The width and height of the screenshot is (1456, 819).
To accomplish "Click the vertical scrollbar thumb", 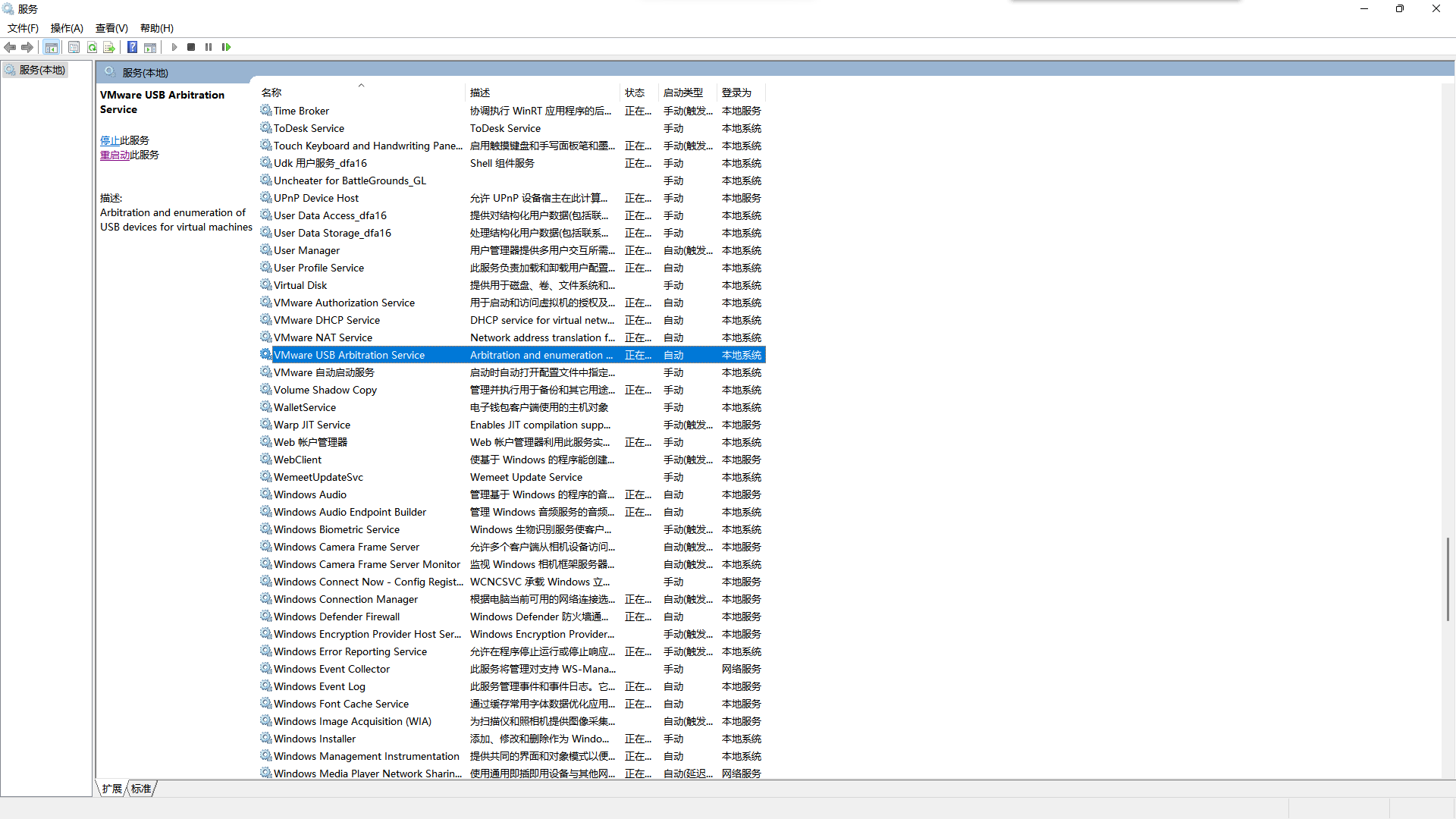I will (x=1448, y=579).
